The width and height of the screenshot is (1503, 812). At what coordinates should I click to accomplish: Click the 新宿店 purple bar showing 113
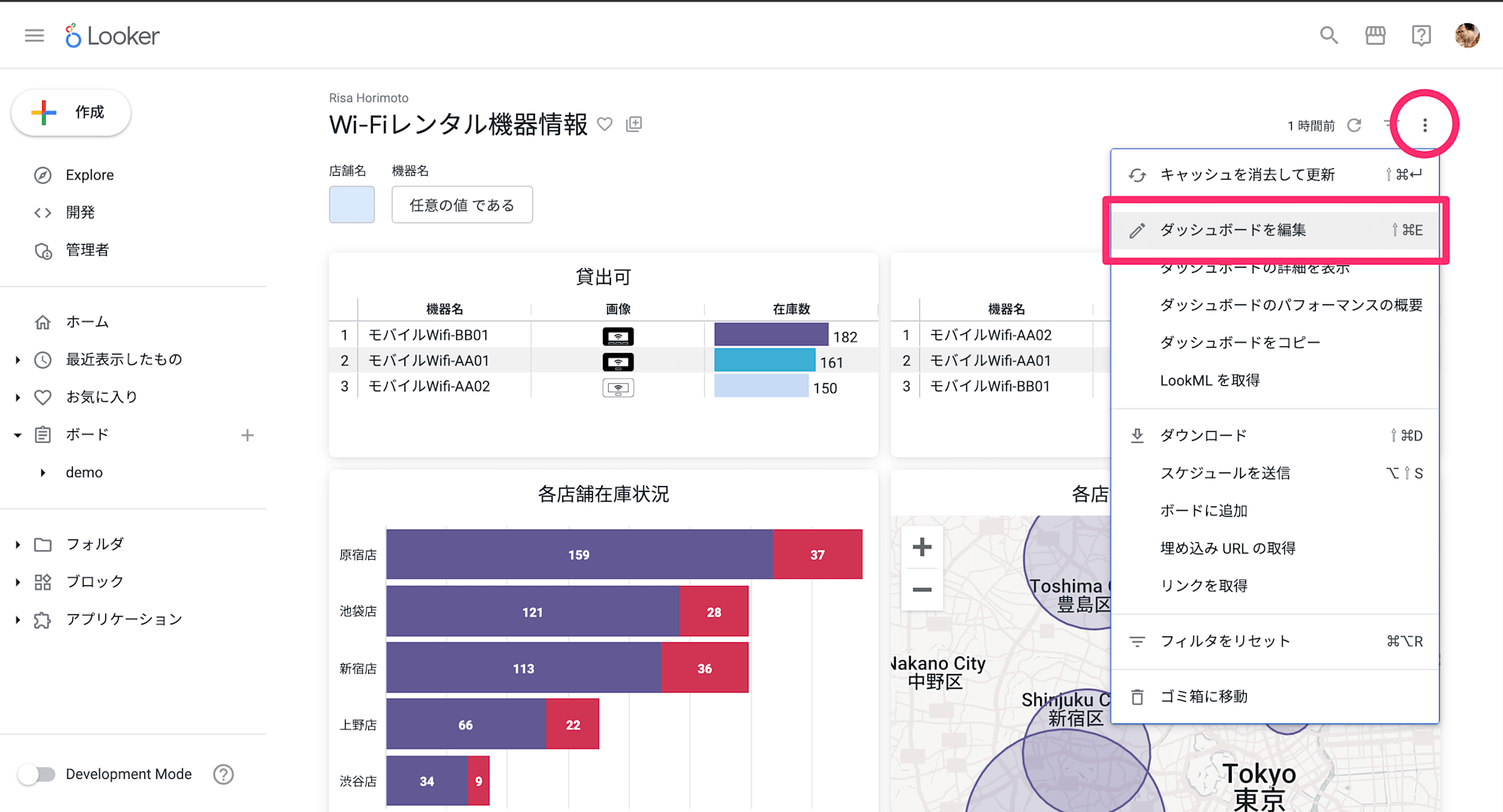(x=524, y=669)
